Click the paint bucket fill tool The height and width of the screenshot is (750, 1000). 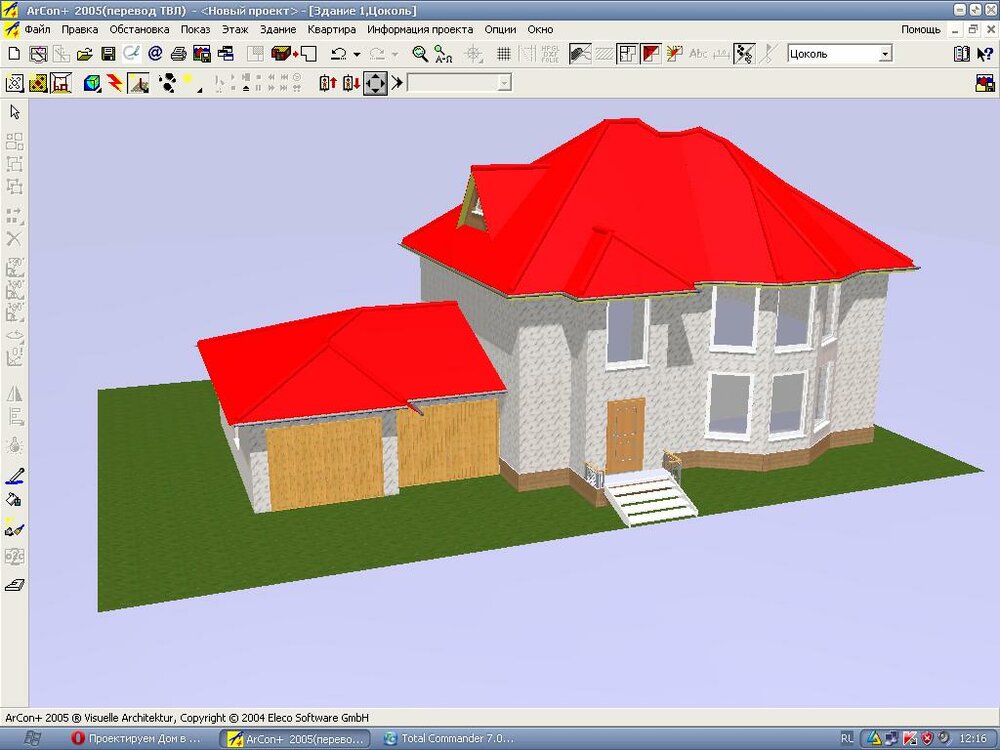pyautogui.click(x=14, y=500)
